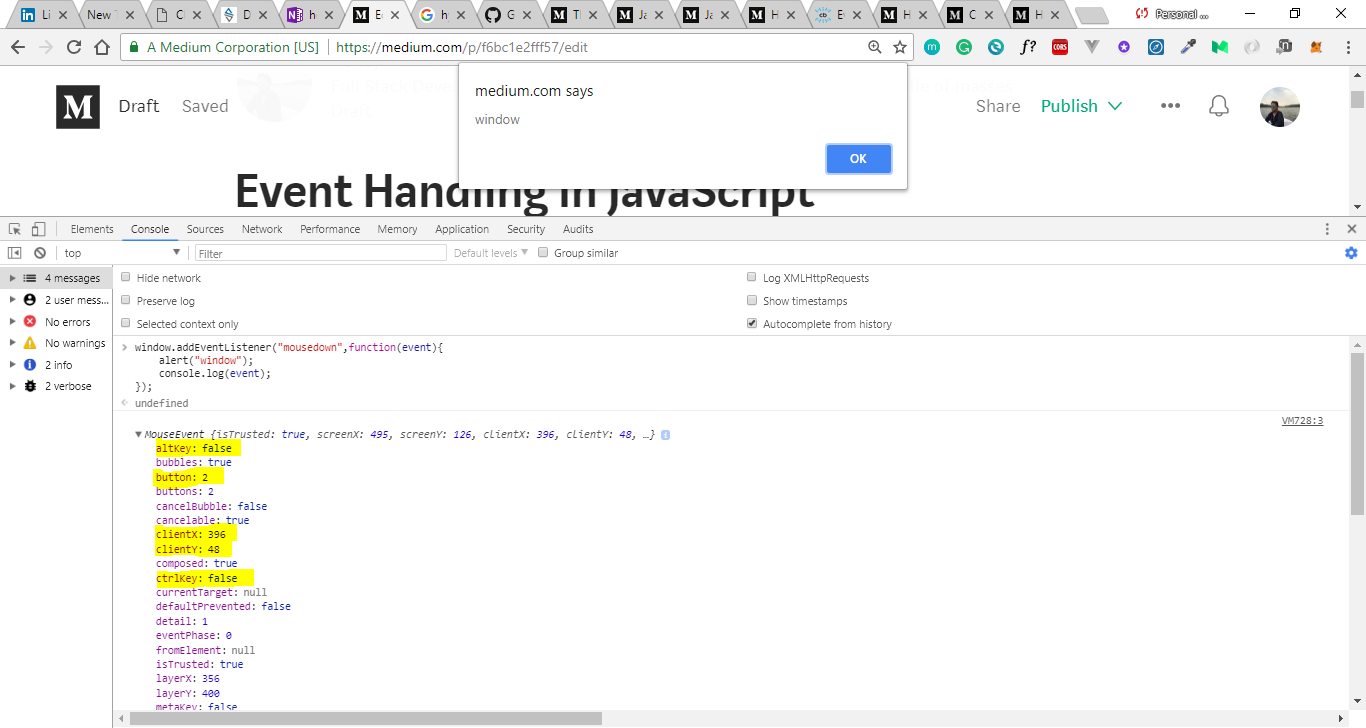1366x728 pixels.
Task: Check Log XMLHttpRequests
Action: 752,278
